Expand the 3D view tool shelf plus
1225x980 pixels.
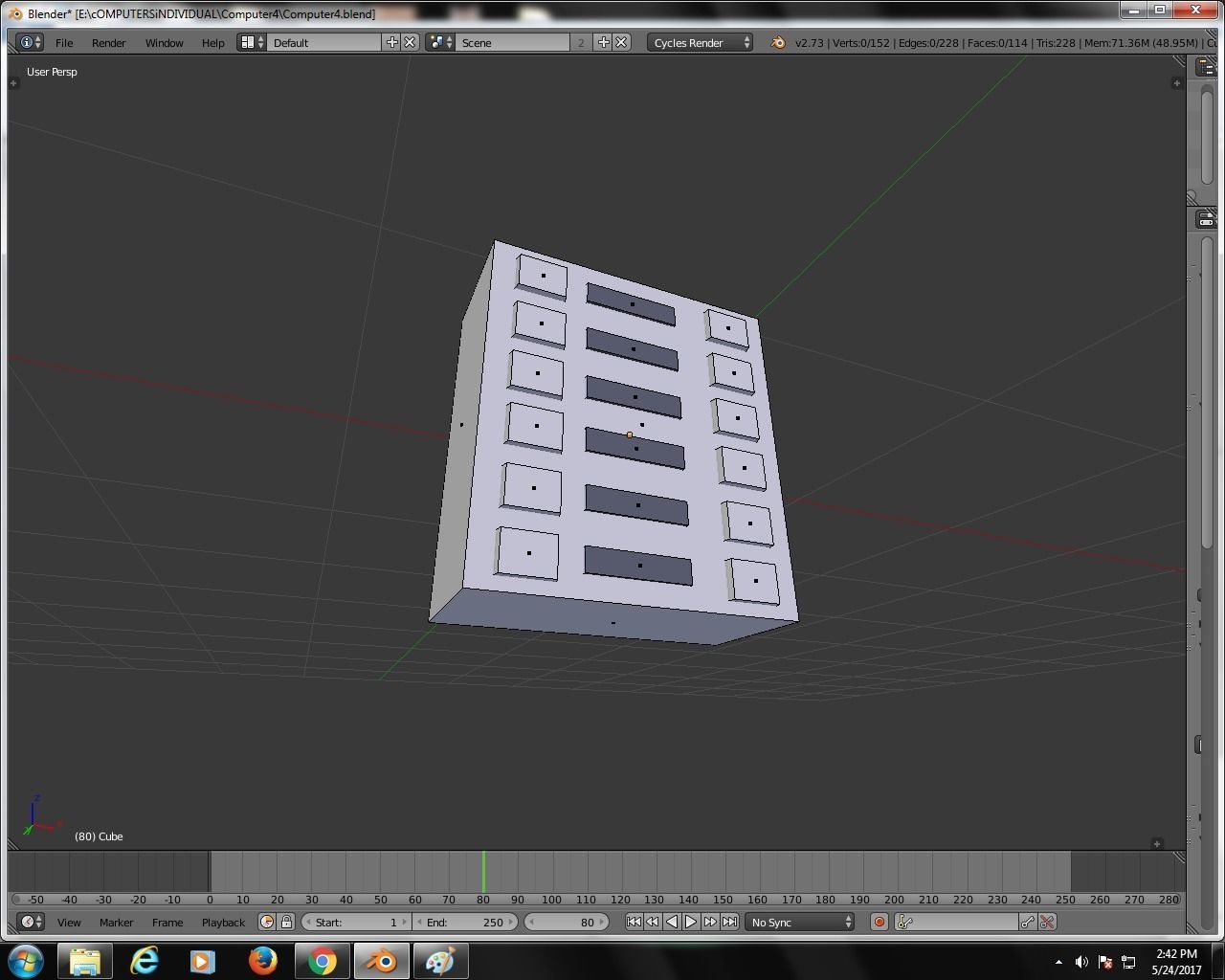pos(13,83)
